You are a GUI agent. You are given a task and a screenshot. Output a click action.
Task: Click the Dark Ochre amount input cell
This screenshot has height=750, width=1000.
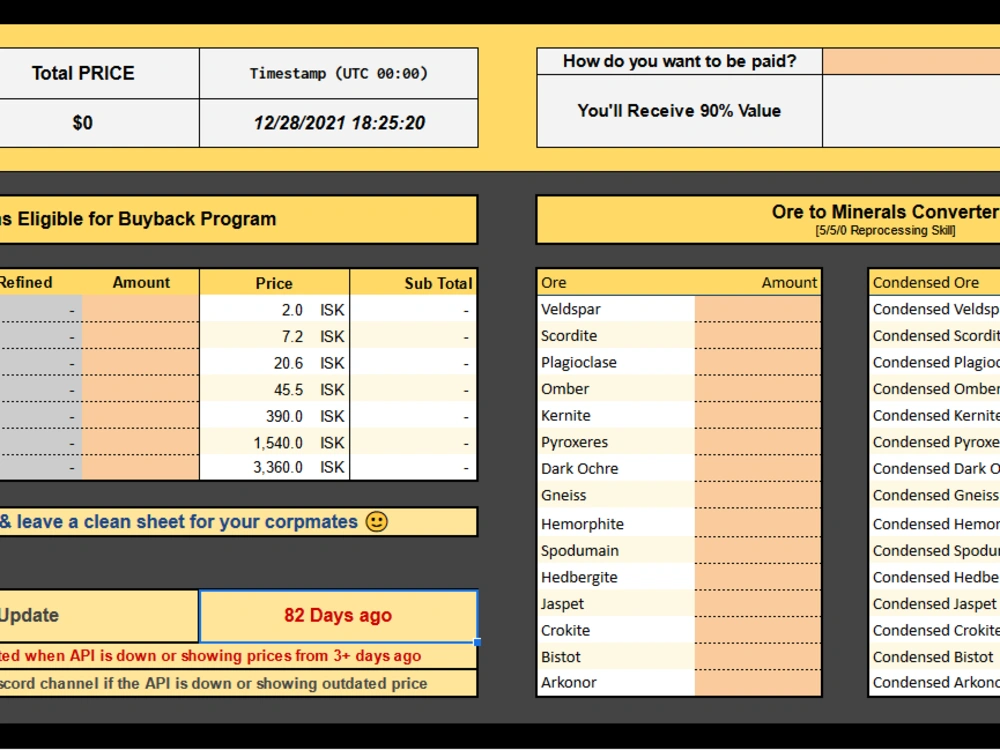coord(758,468)
